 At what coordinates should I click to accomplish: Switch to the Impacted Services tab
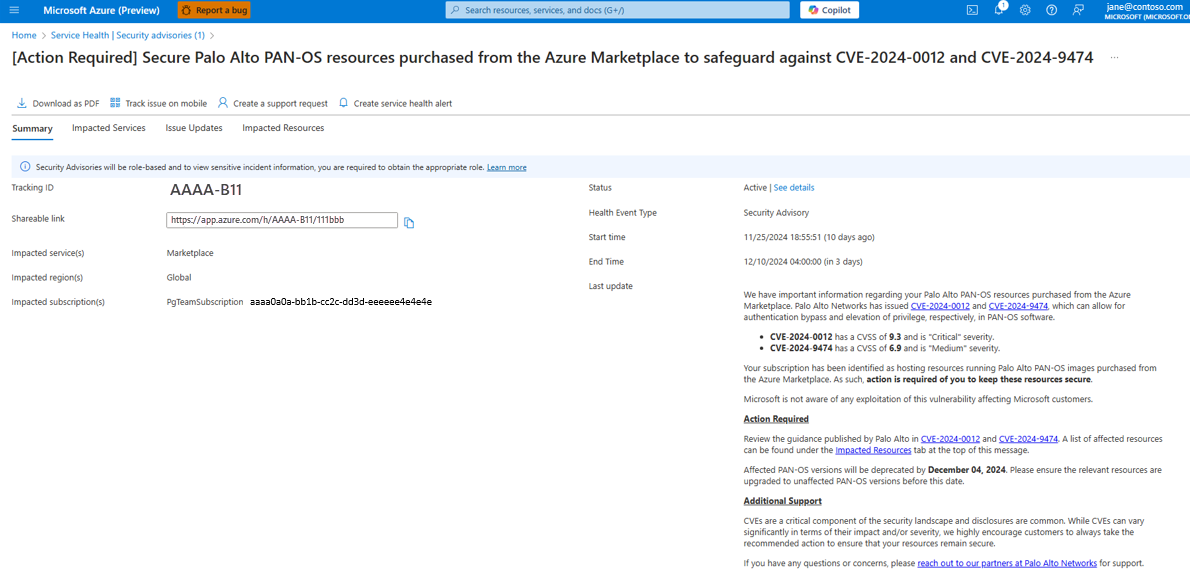click(109, 128)
